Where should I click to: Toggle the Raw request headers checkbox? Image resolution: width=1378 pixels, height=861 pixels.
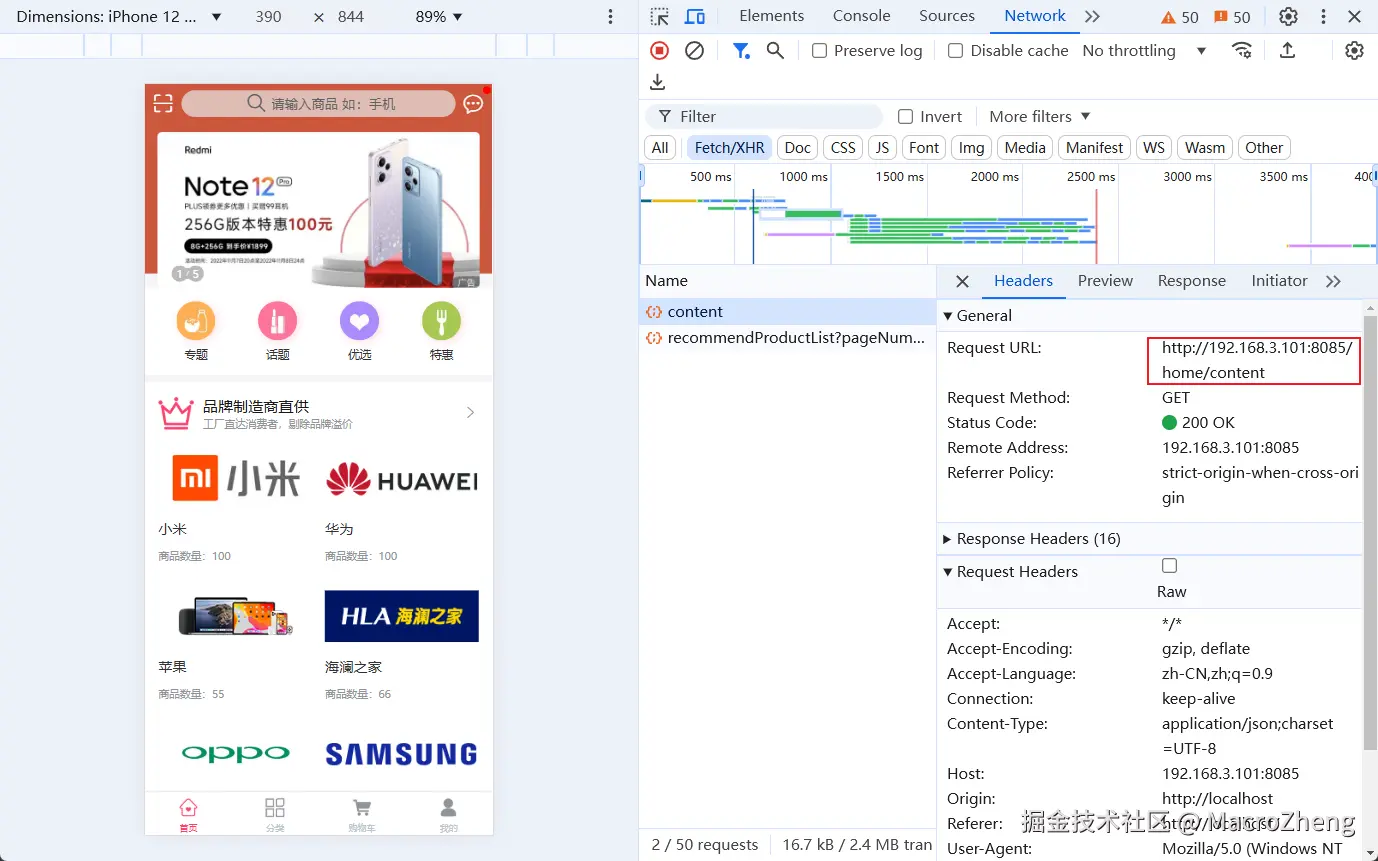point(1169,566)
